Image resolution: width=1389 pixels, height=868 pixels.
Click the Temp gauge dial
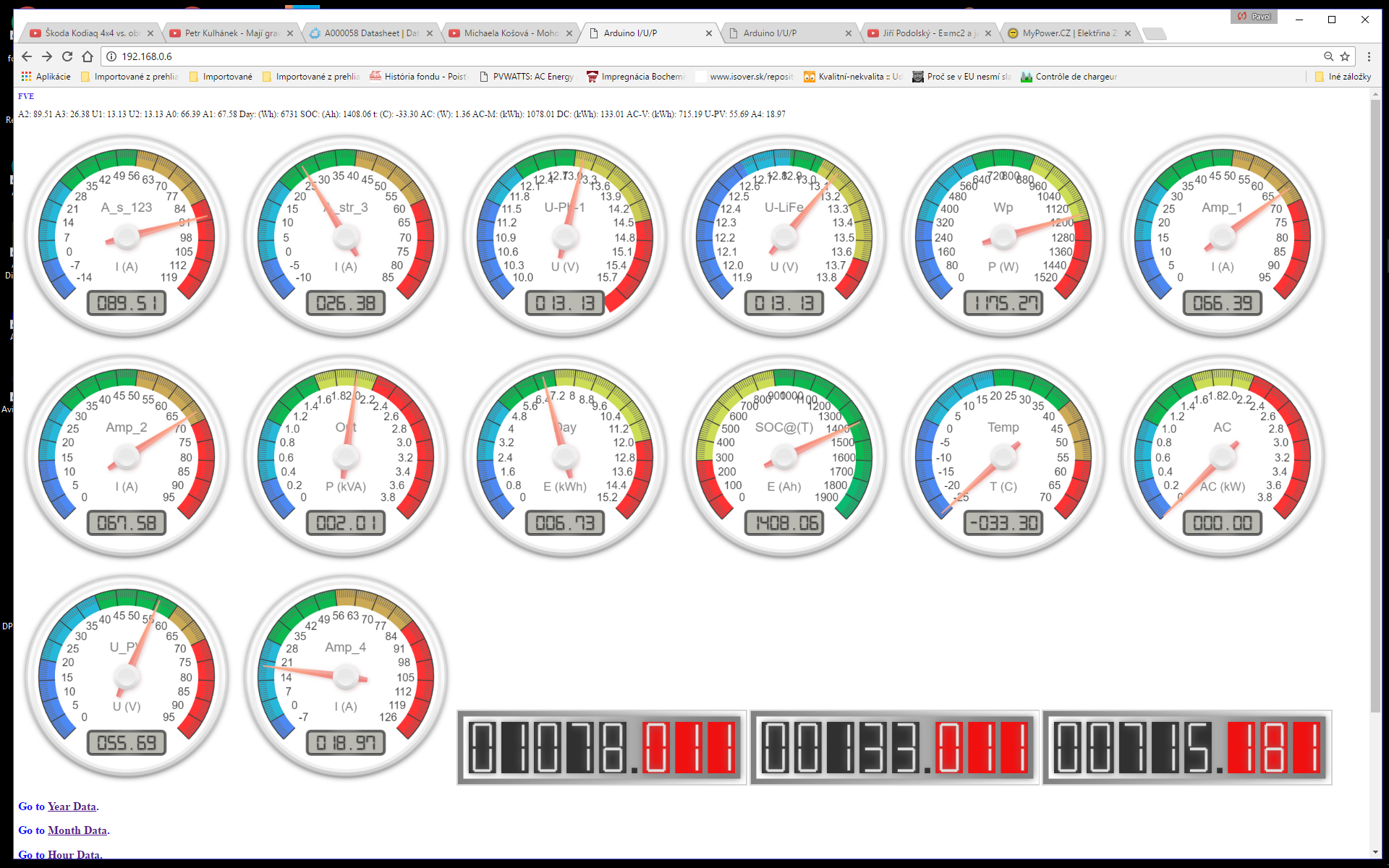pos(1003,457)
